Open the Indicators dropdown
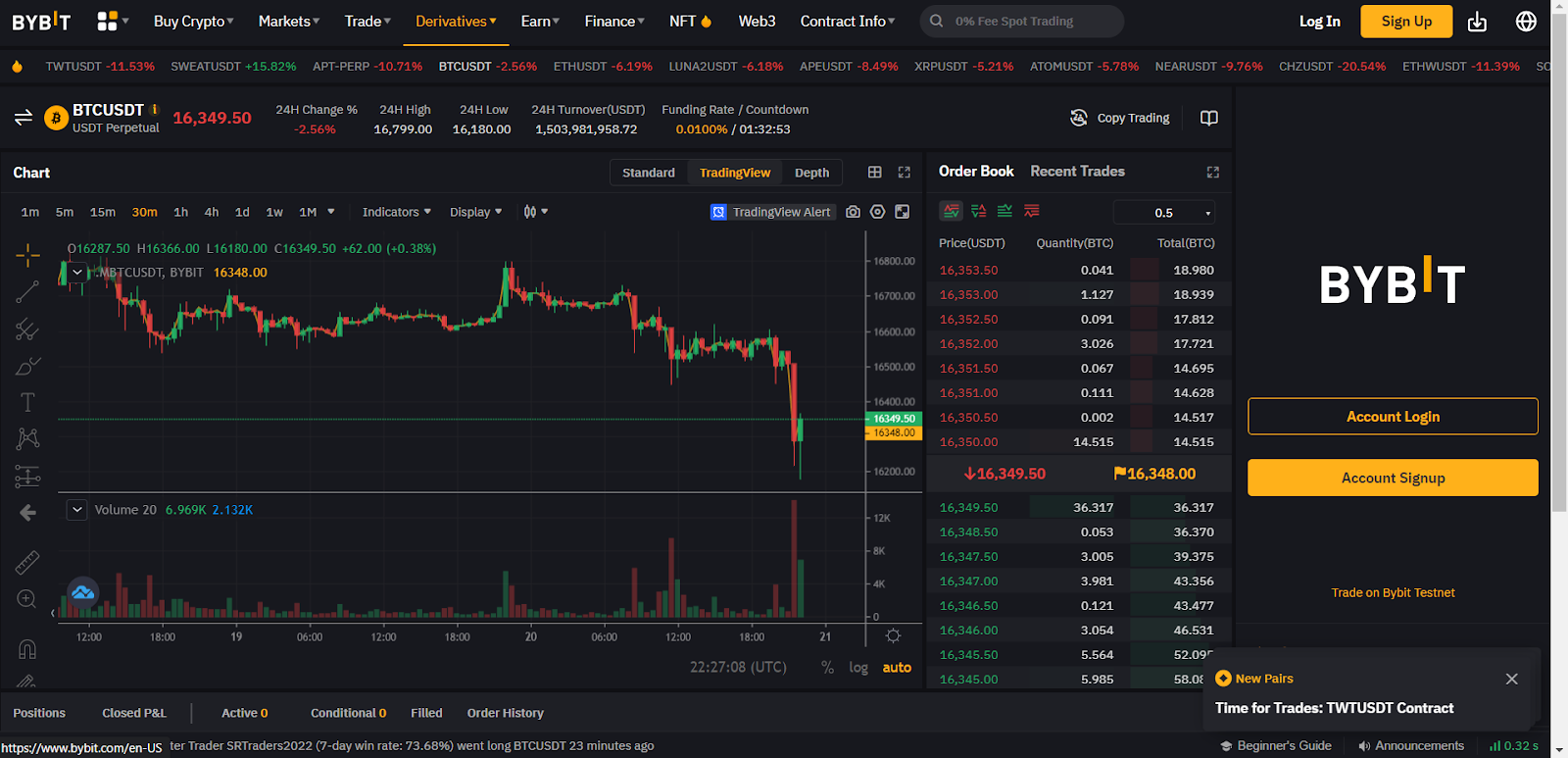1568x758 pixels. pos(396,212)
